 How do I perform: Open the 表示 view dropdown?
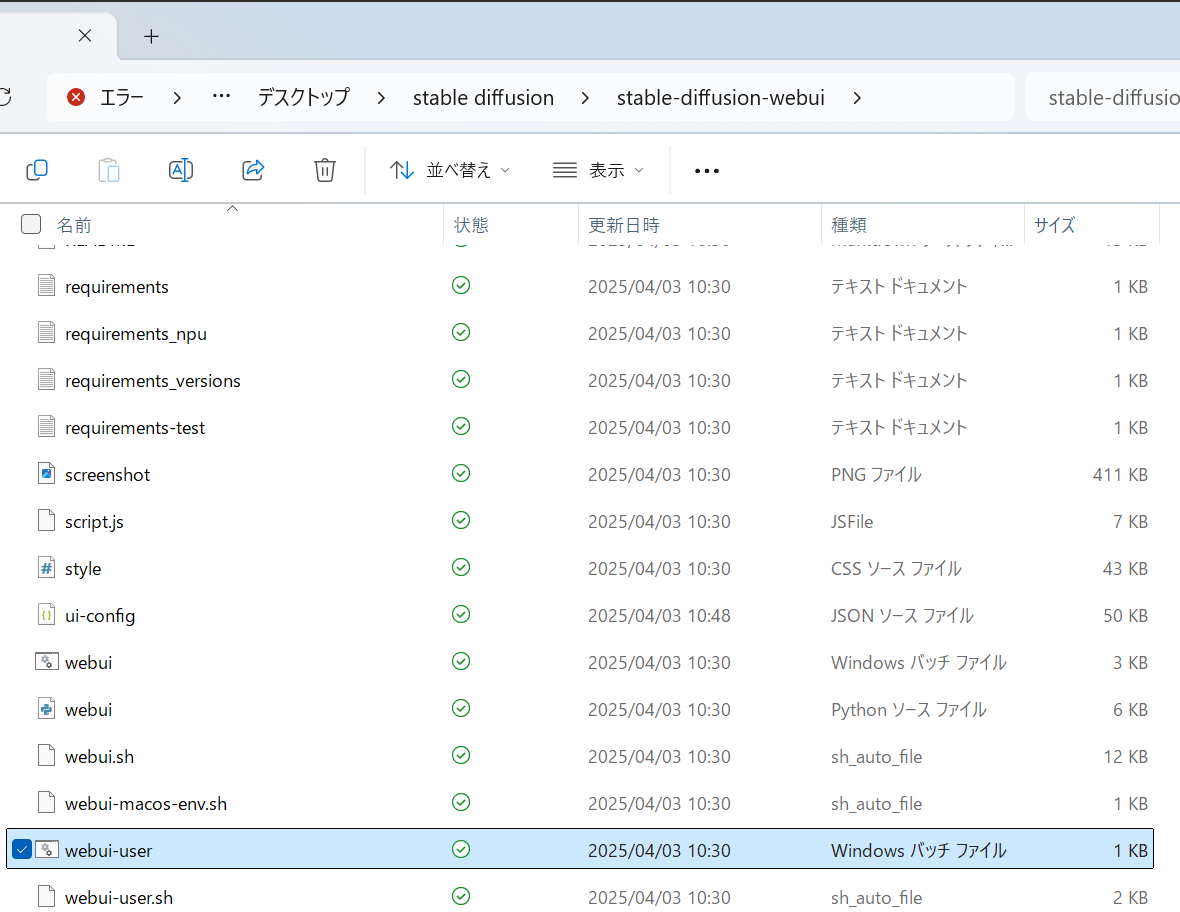click(x=598, y=171)
